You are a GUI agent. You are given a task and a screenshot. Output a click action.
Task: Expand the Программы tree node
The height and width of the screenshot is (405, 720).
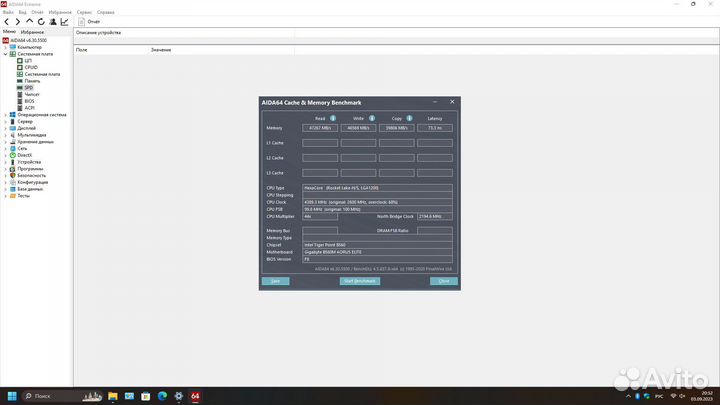[6, 169]
